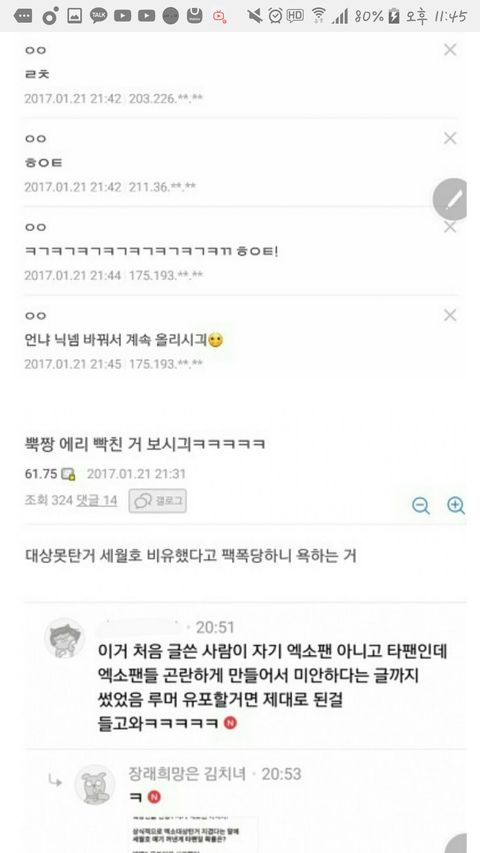Open the 갤로그 button
Screen dimensions: 480x853
coord(158,500)
